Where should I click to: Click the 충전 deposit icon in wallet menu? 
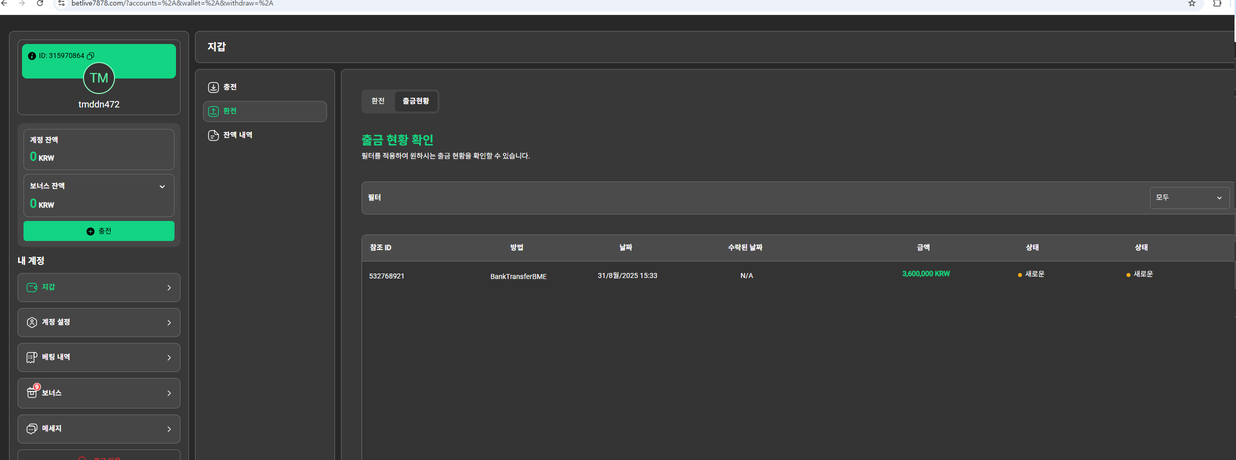point(213,87)
